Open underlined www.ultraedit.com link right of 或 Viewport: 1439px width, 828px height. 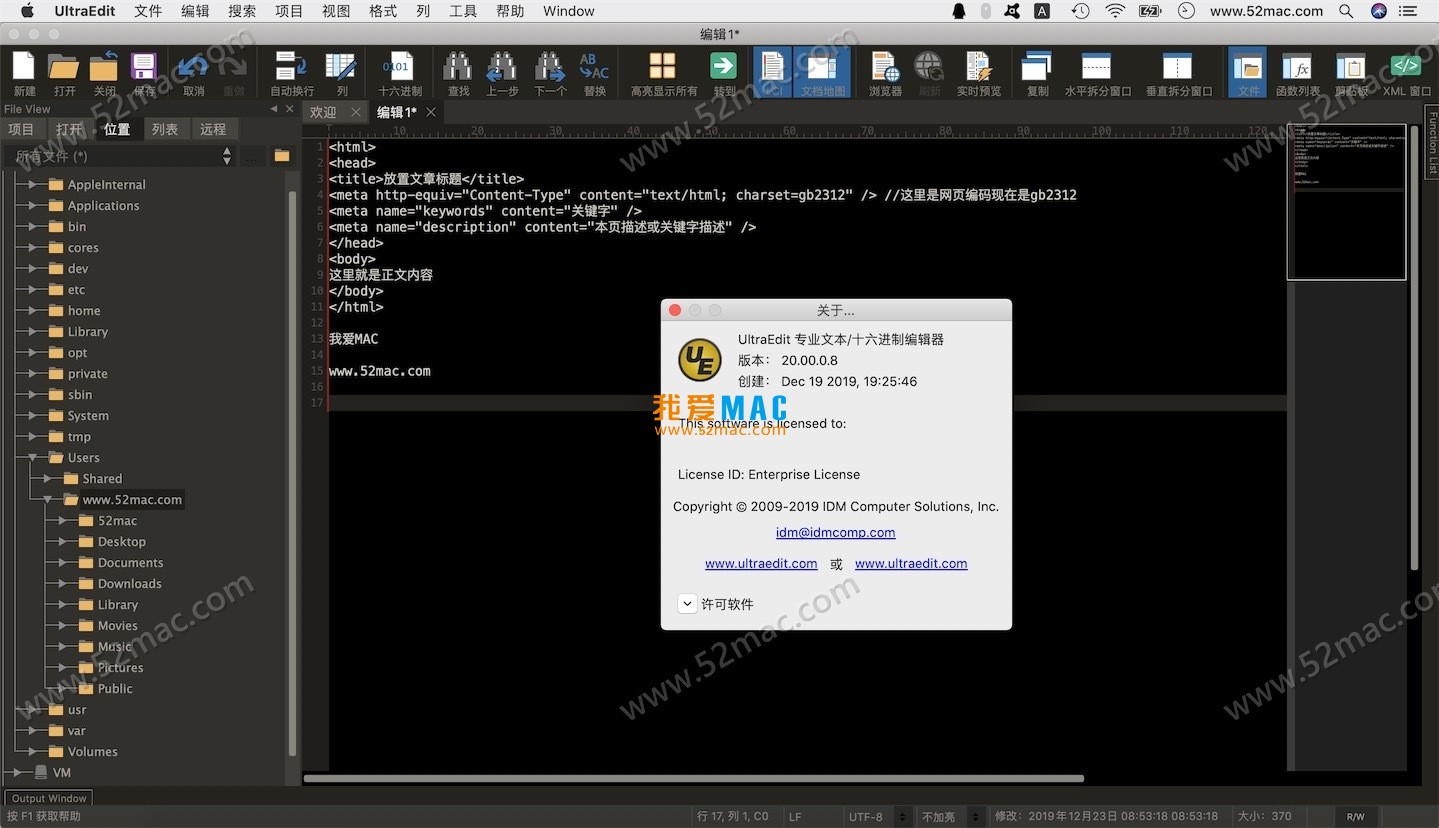[x=911, y=563]
